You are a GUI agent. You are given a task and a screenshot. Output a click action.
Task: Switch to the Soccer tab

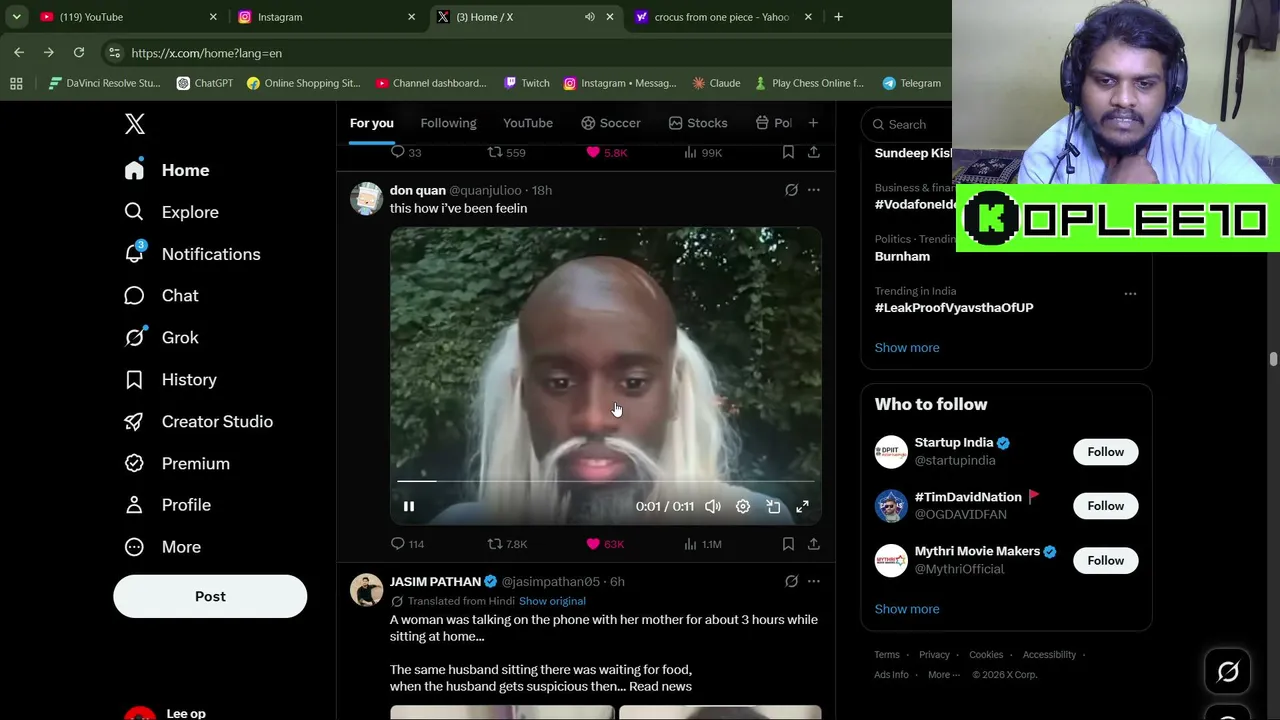click(610, 123)
